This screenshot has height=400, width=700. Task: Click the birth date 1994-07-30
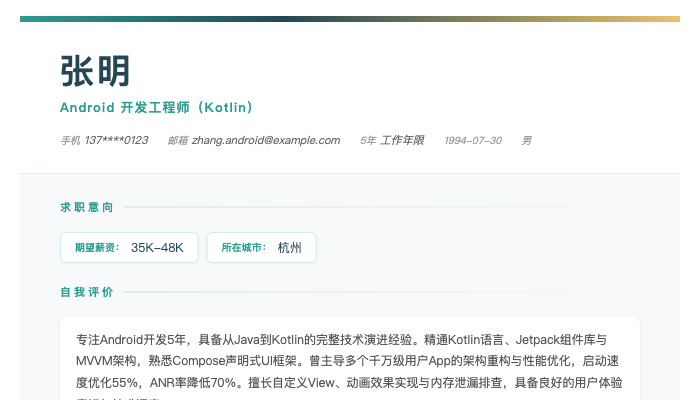point(473,141)
